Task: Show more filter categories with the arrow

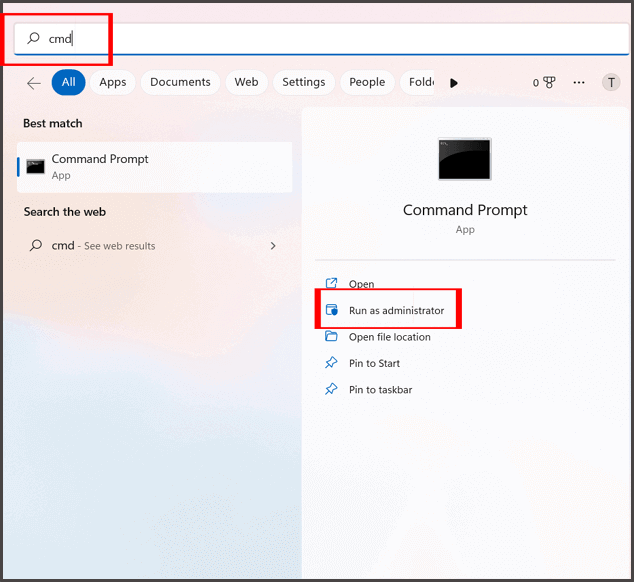Action: pyautogui.click(x=454, y=83)
